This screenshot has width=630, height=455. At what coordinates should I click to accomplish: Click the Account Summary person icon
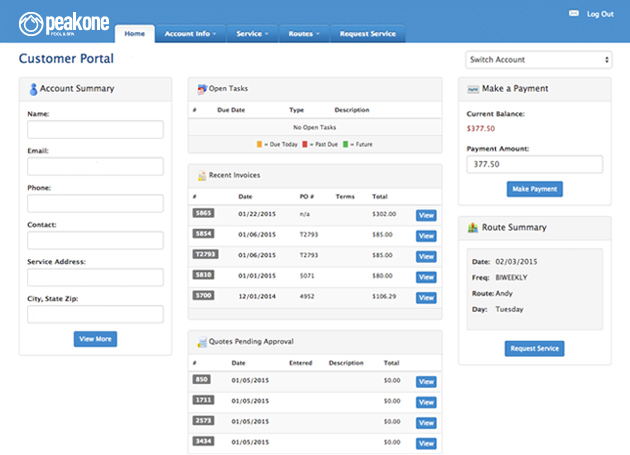coord(33,89)
